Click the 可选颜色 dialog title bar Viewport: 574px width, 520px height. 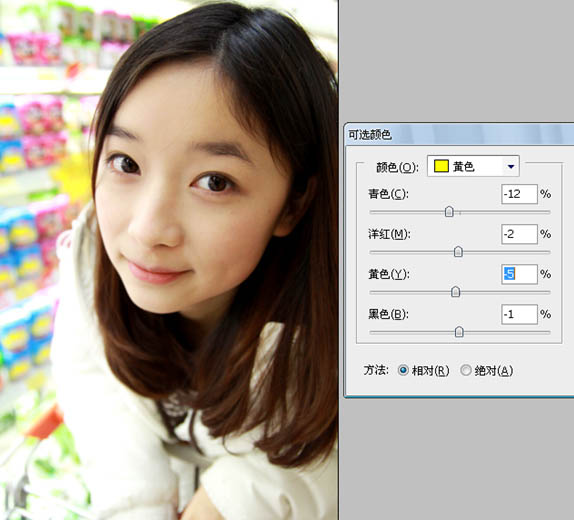pos(459,134)
